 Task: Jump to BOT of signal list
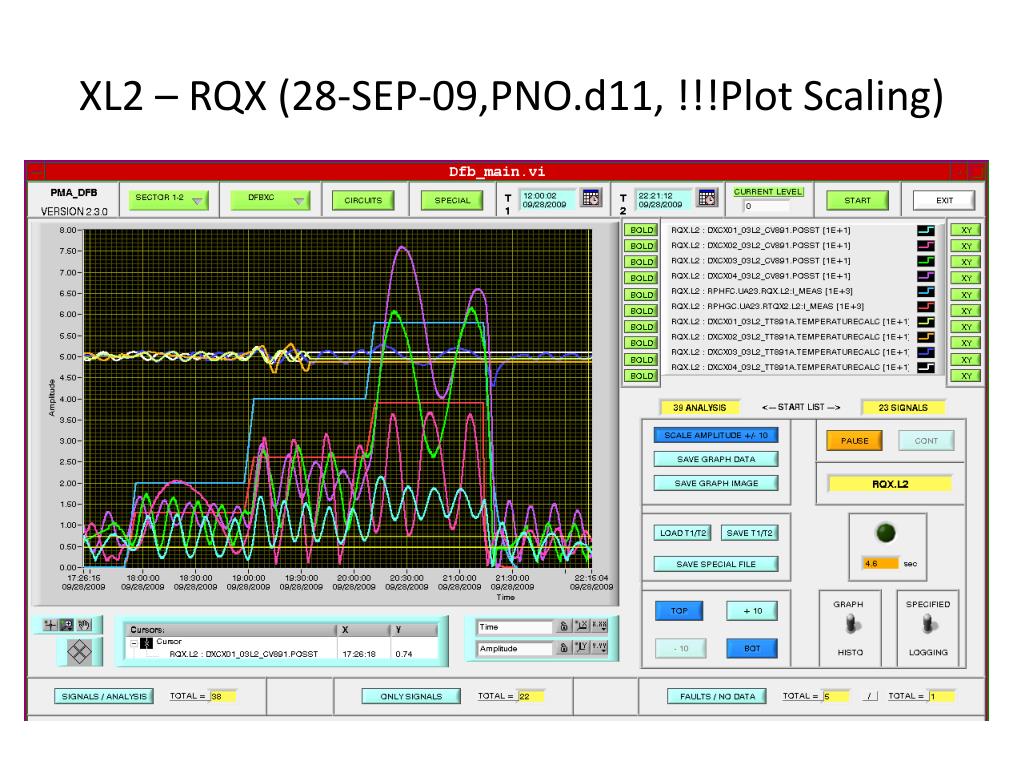752,648
